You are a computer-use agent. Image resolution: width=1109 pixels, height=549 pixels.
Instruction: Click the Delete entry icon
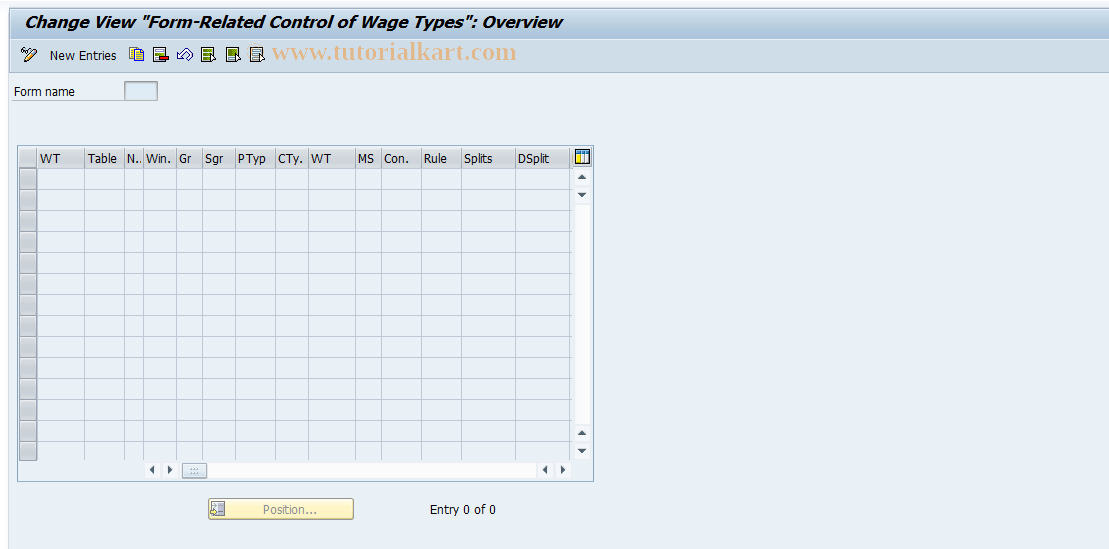pyautogui.click(x=161, y=54)
